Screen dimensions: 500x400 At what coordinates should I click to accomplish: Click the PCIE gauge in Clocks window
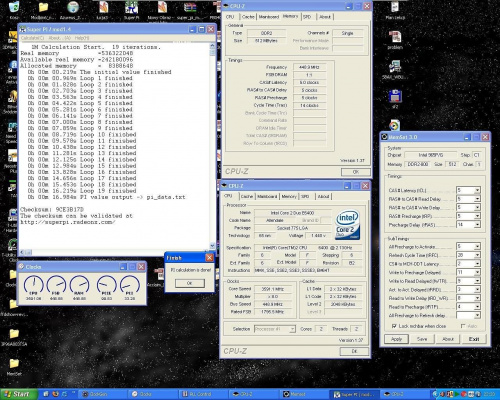click(106, 285)
